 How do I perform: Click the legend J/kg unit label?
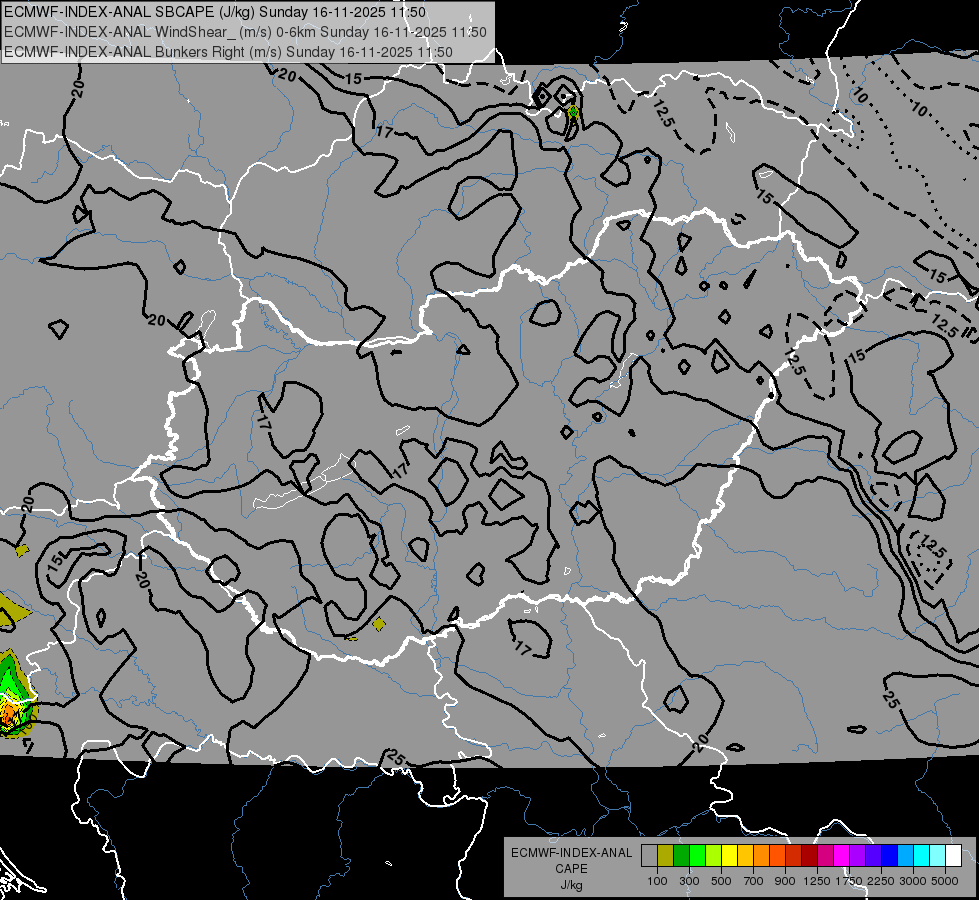(571, 885)
